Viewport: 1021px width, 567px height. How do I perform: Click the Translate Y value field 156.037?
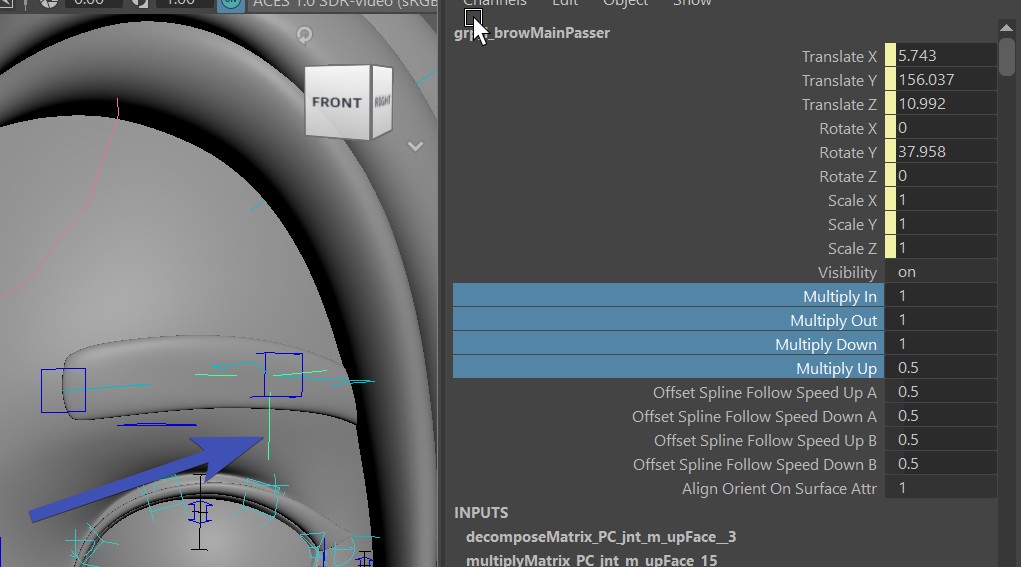coord(945,80)
